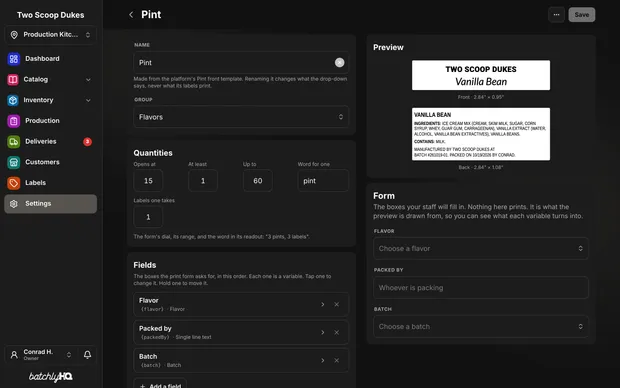The height and width of the screenshot is (388, 620).
Task: Go back using the arrow beside Pint
Action: pyautogui.click(x=131, y=15)
